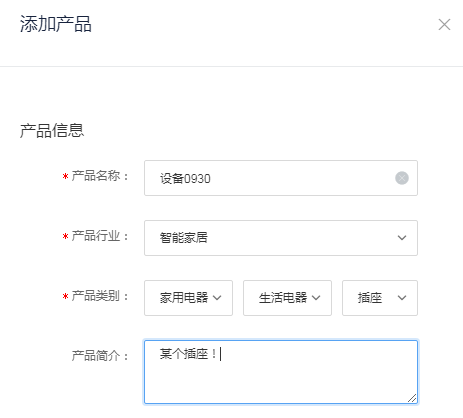Open the 生活电器 subcategory dropdown

(x=287, y=298)
